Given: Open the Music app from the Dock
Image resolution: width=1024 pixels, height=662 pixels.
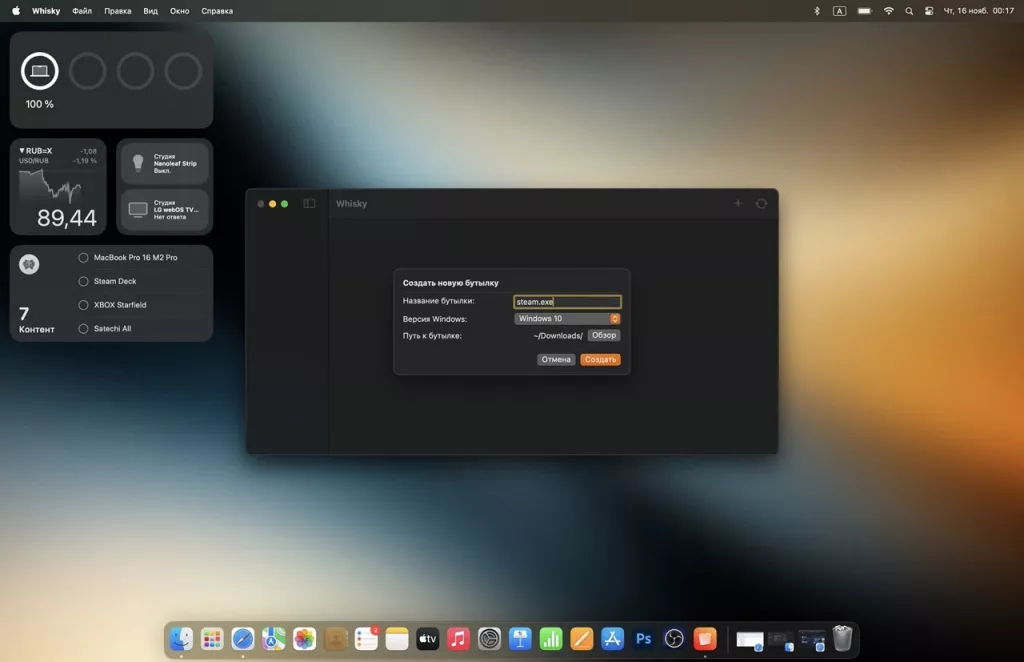Looking at the screenshot, I should [x=458, y=639].
